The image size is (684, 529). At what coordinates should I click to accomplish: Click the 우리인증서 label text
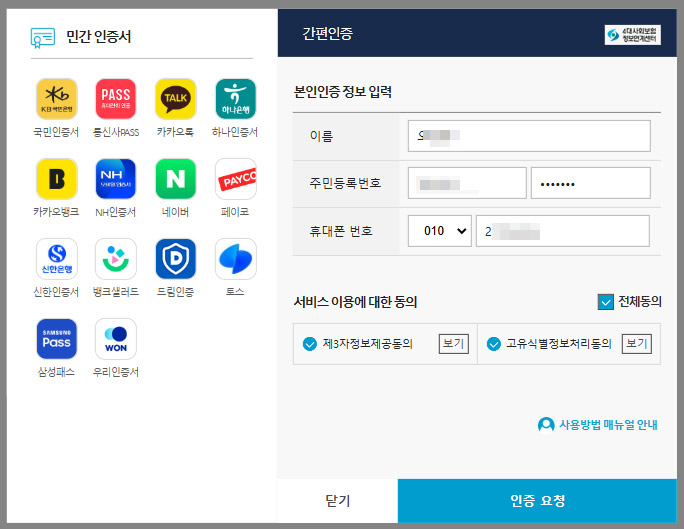(x=116, y=372)
